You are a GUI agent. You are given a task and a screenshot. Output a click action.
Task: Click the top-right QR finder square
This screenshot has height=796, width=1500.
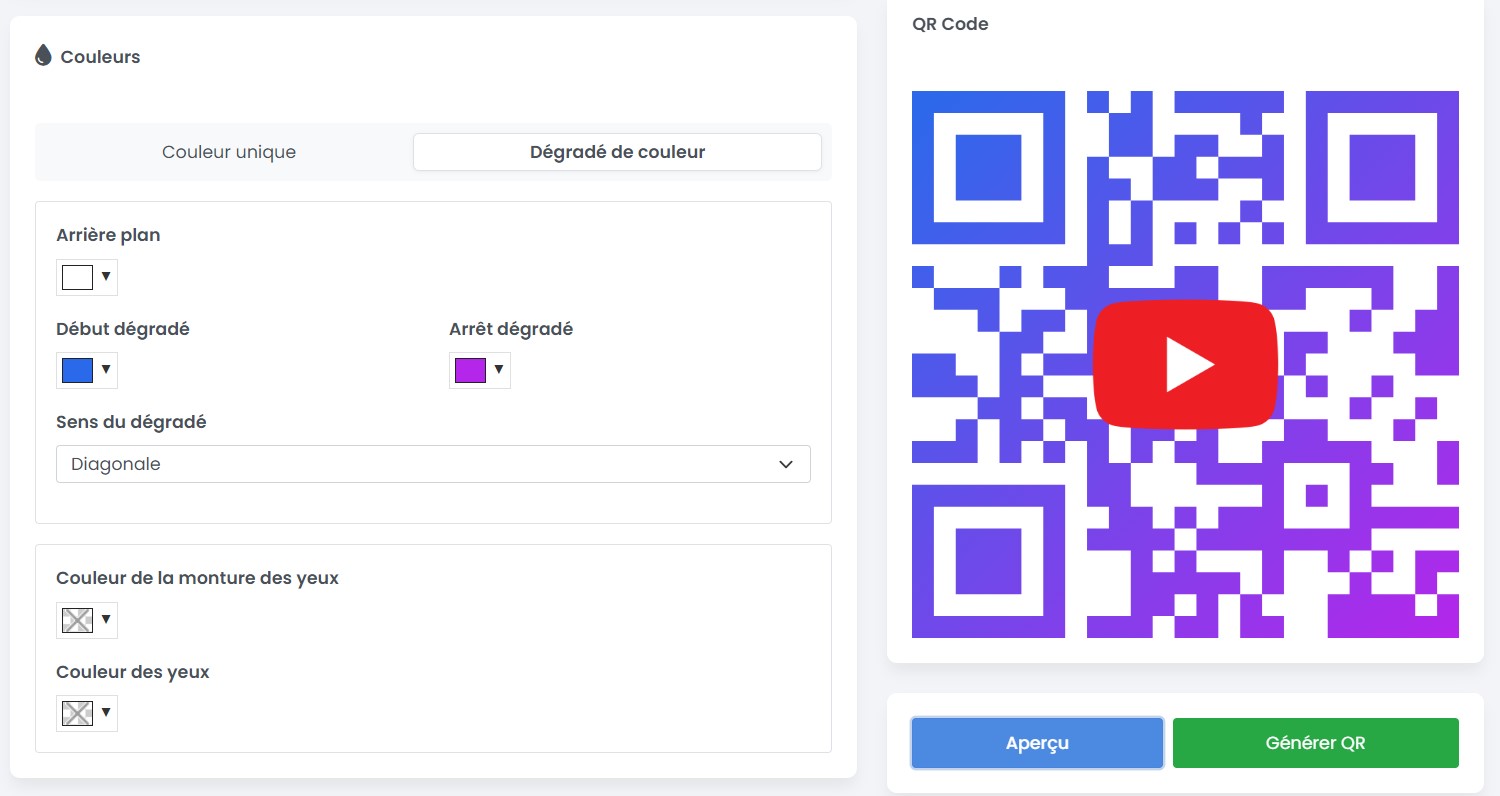click(1382, 166)
